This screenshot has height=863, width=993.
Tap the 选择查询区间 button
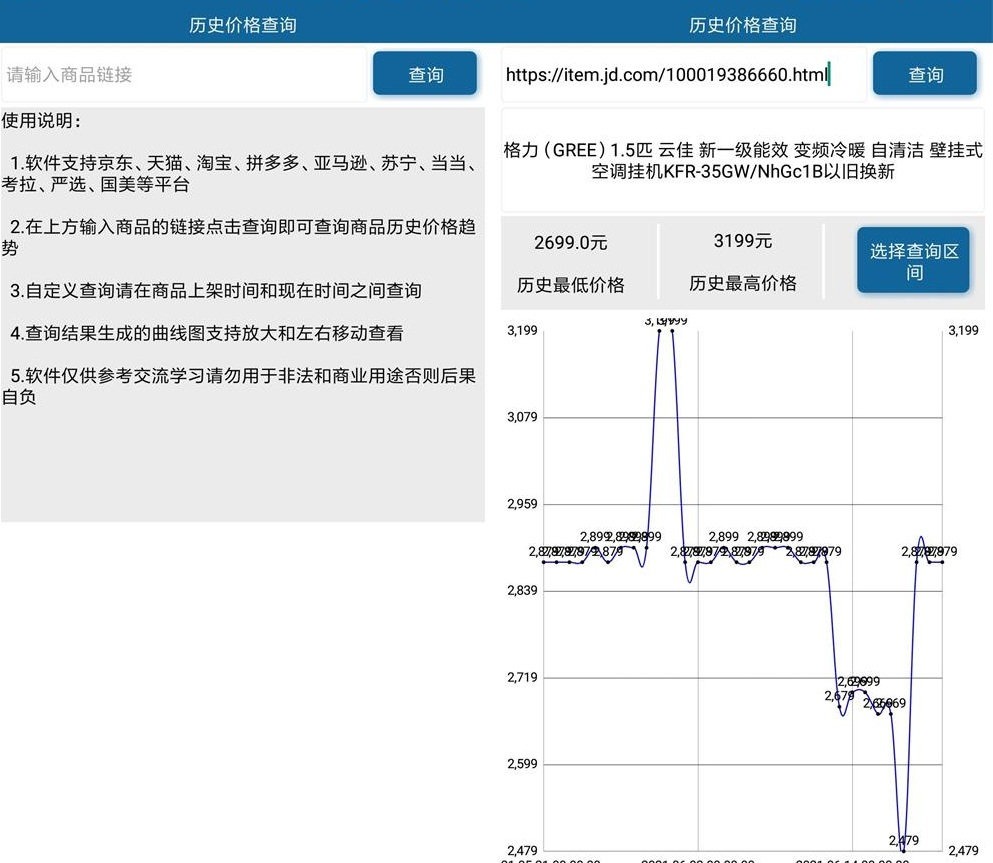coord(913,260)
